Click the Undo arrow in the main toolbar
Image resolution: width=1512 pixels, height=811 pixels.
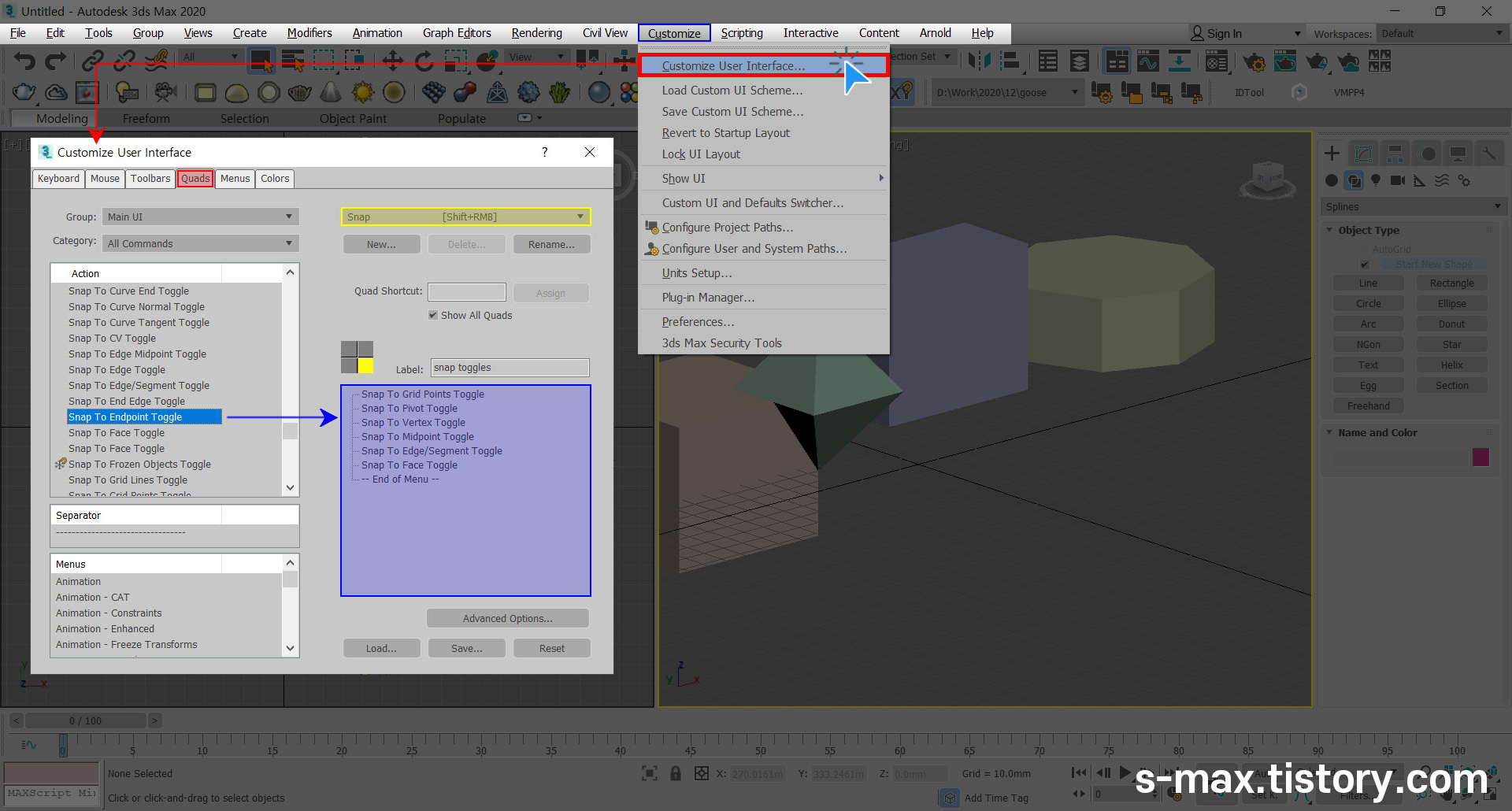24,61
